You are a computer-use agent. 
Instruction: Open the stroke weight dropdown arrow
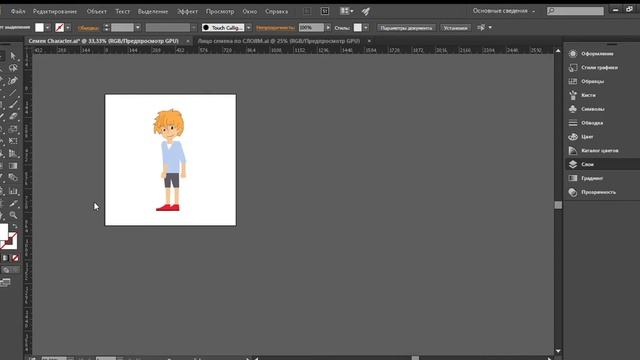point(138,27)
